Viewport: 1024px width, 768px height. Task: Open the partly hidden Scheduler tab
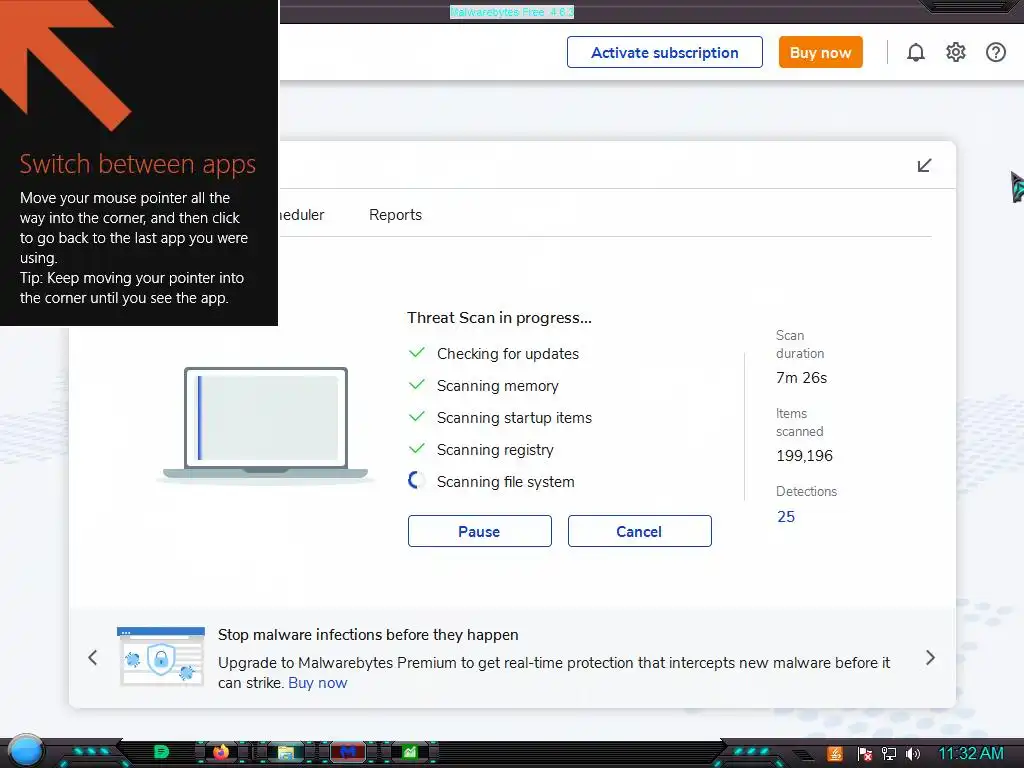301,215
